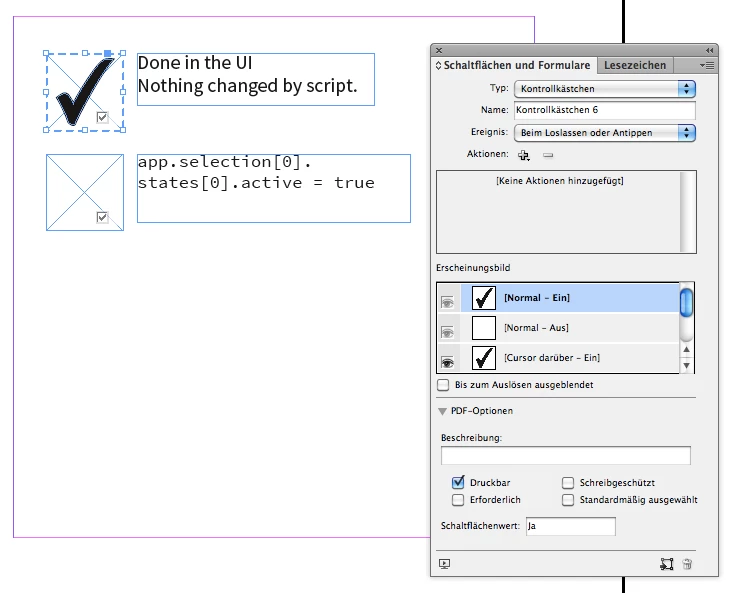
Task: Click the Normal – Ein checkmark thumbnail
Action: tap(484, 298)
